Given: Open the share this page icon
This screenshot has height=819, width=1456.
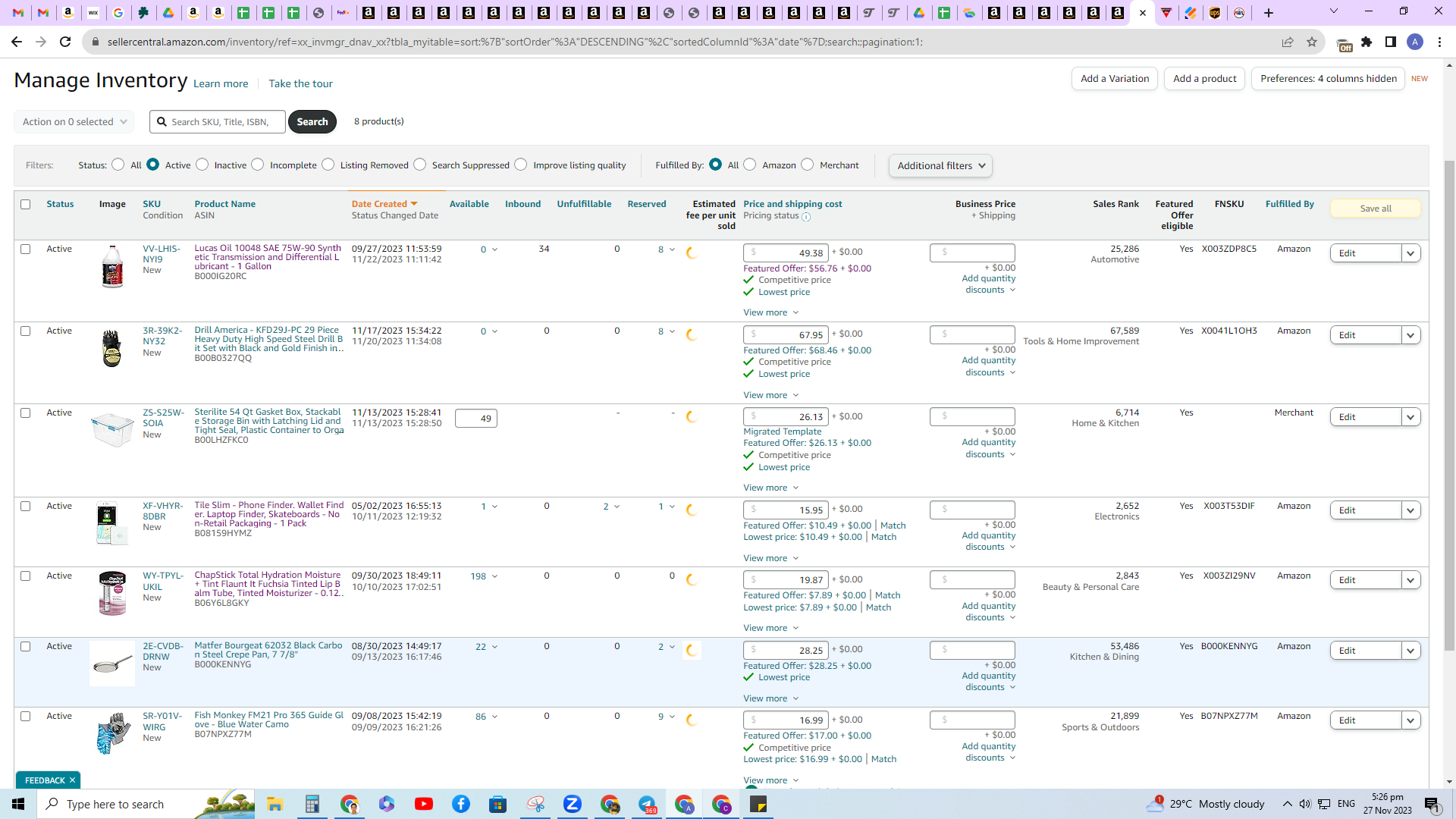Looking at the screenshot, I should pos(1288,42).
